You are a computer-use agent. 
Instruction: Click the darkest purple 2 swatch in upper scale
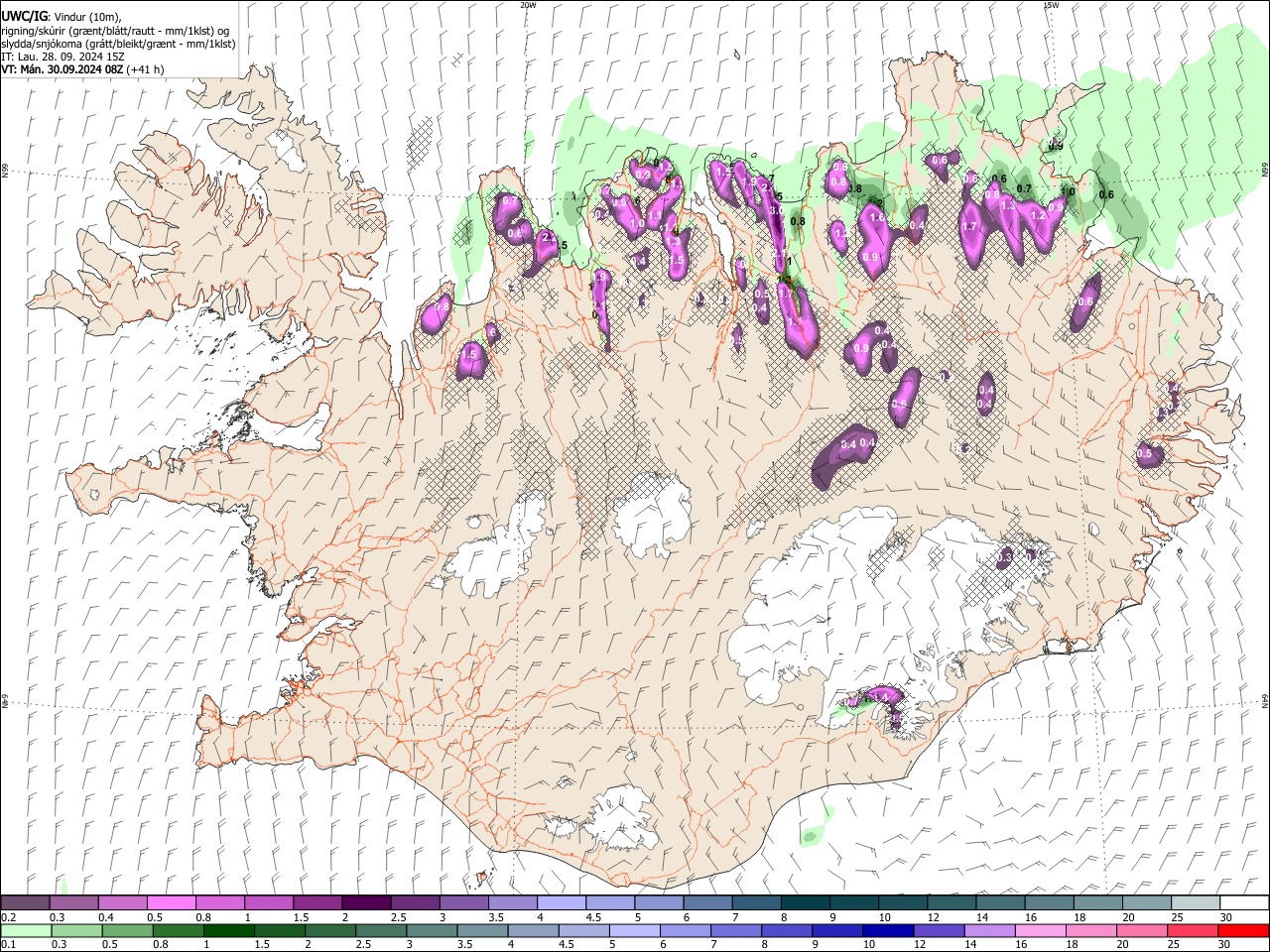tap(366, 903)
